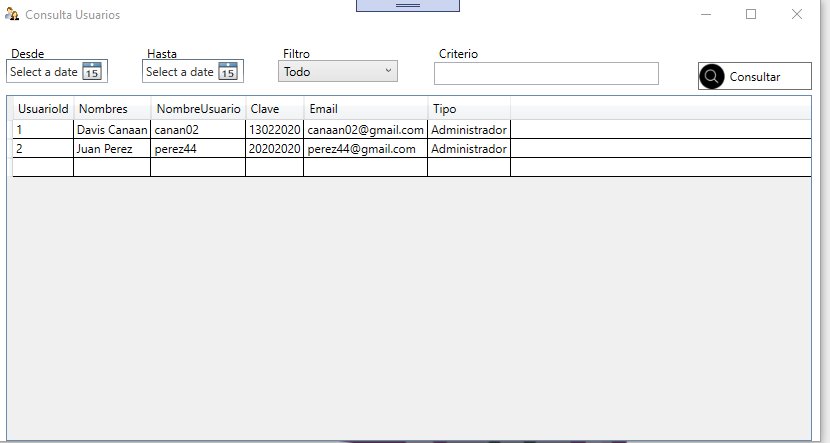Open the Hasta calendar picker icon
Screen dimensions: 830x443
click(228, 71)
